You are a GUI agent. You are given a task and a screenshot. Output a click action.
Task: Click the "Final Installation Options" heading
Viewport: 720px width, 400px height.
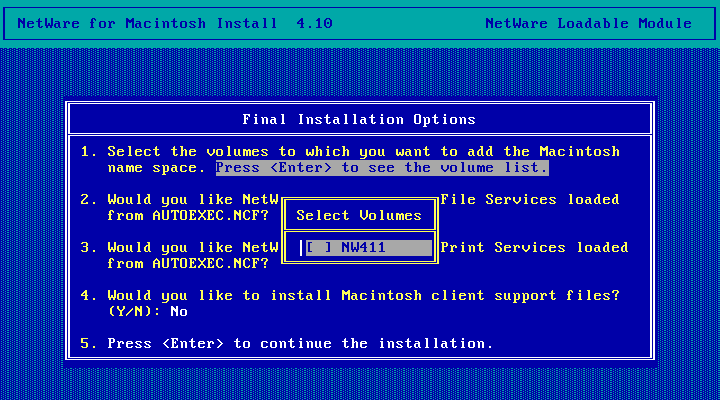[x=359, y=119]
